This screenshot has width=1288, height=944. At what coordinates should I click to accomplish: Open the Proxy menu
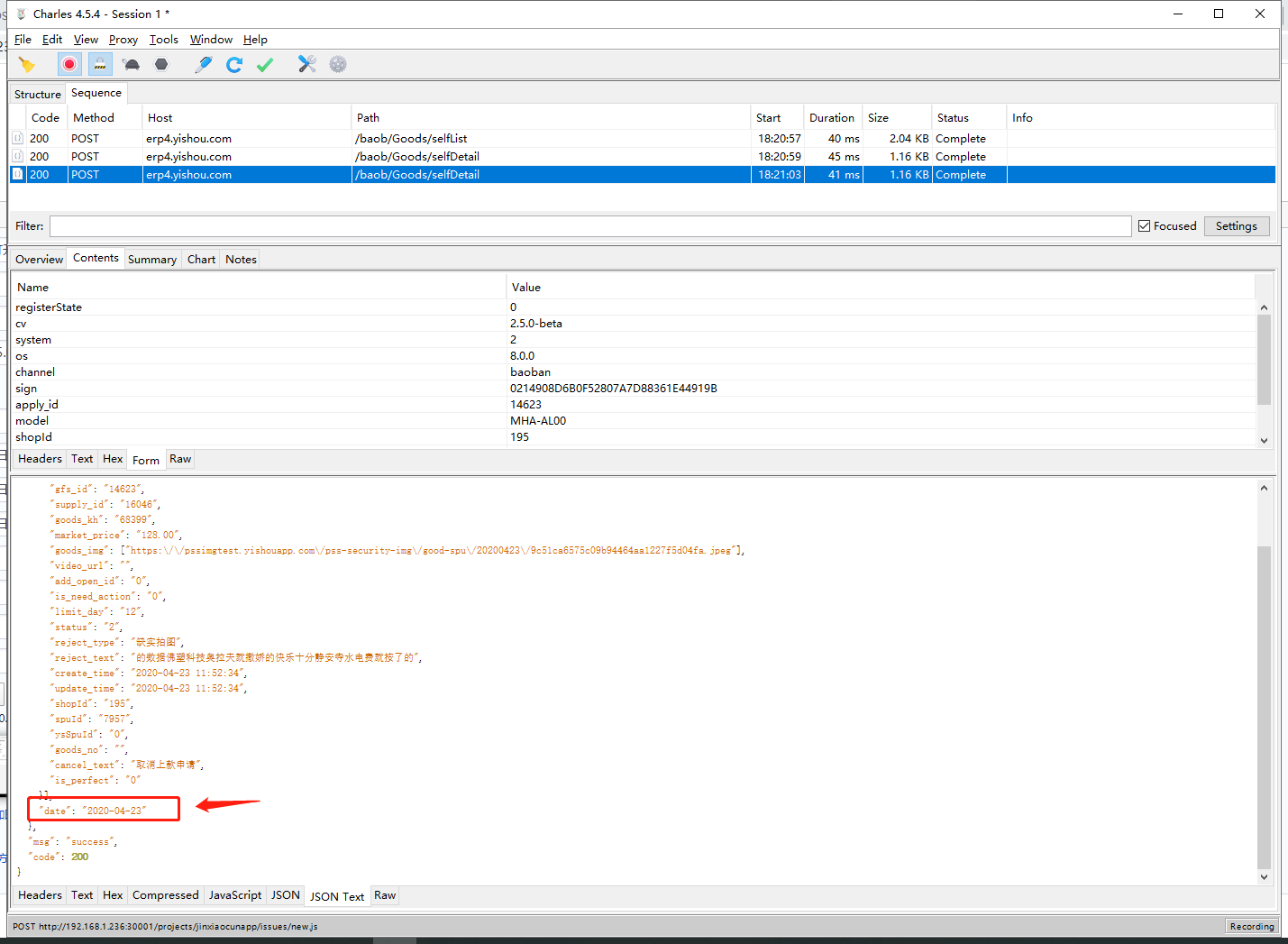[123, 40]
